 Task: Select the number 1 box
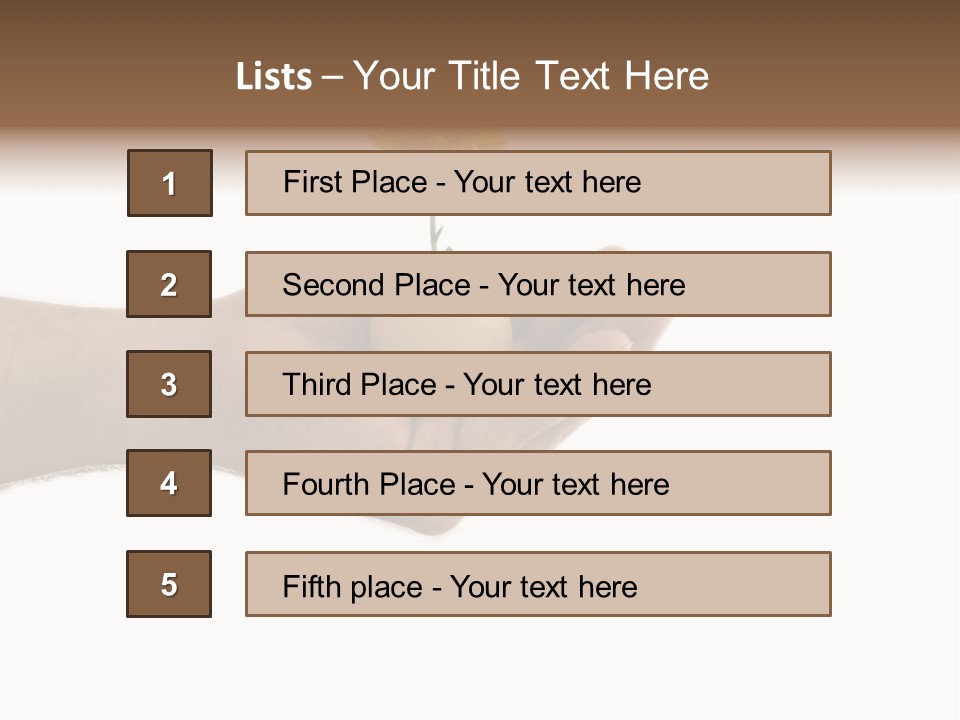pyautogui.click(x=170, y=183)
